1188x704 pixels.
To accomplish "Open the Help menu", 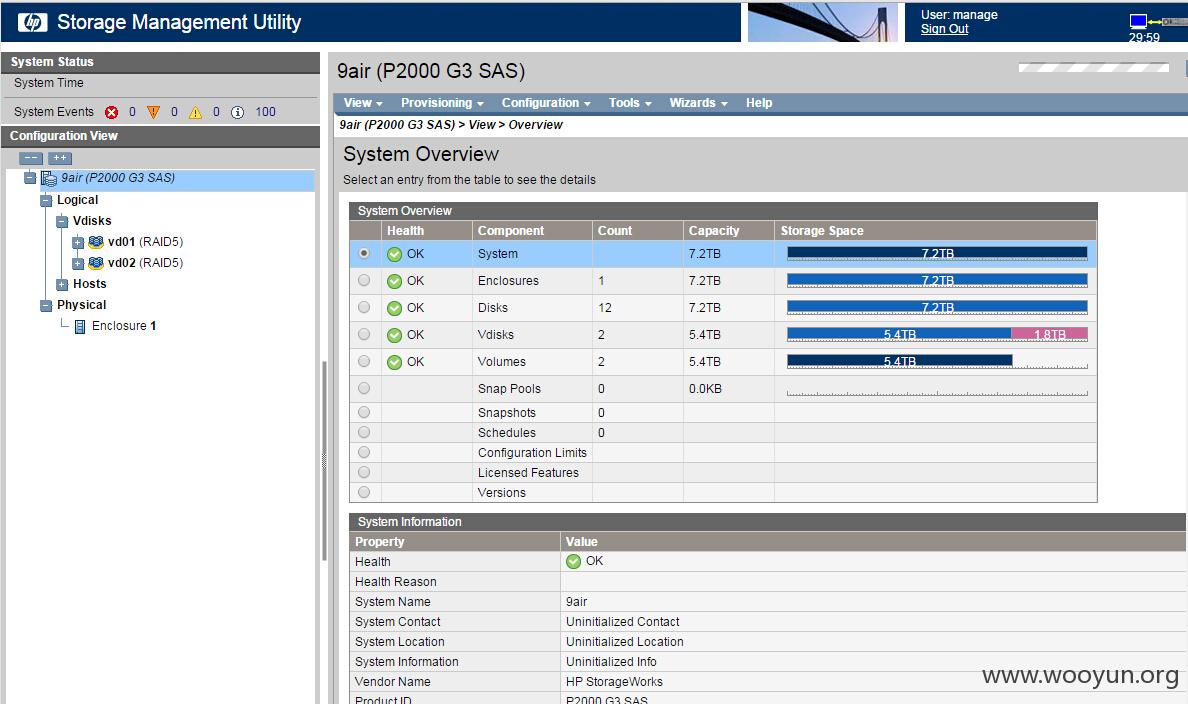I will (x=758, y=103).
